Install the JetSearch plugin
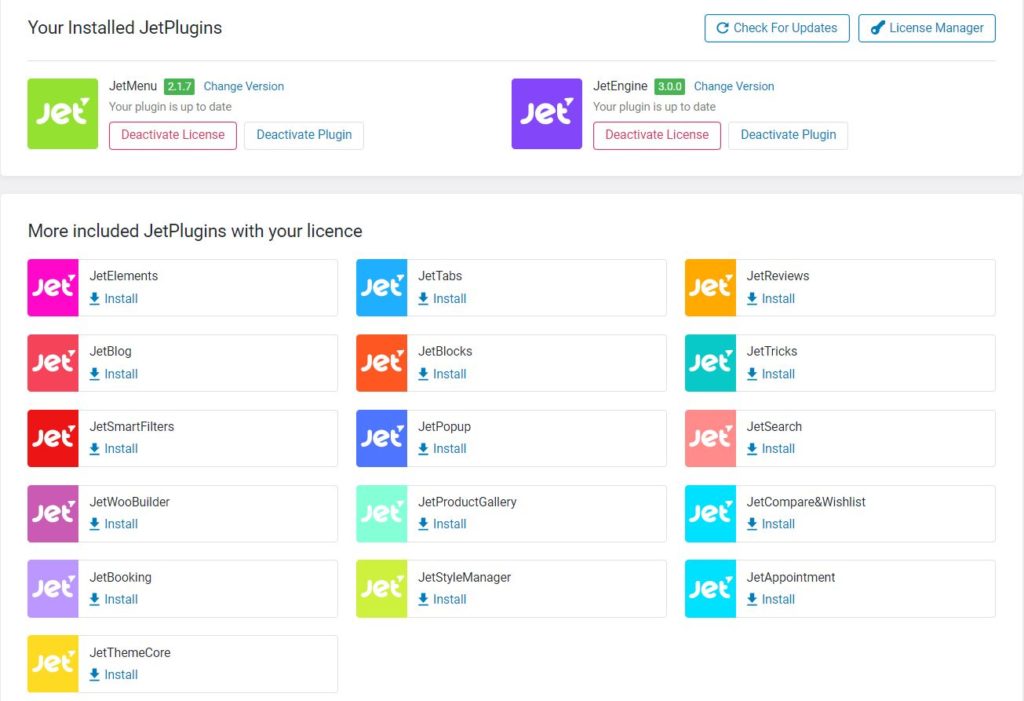 (x=771, y=449)
